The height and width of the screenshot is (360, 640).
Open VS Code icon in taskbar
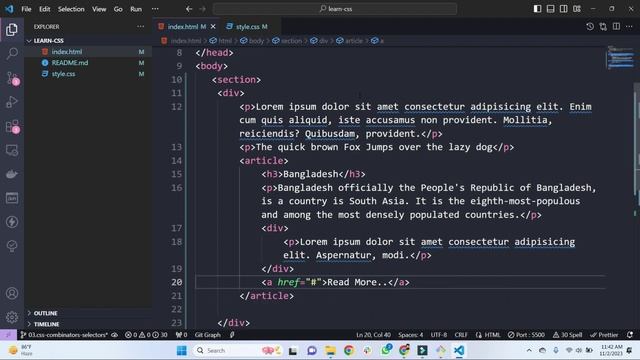click(x=459, y=350)
